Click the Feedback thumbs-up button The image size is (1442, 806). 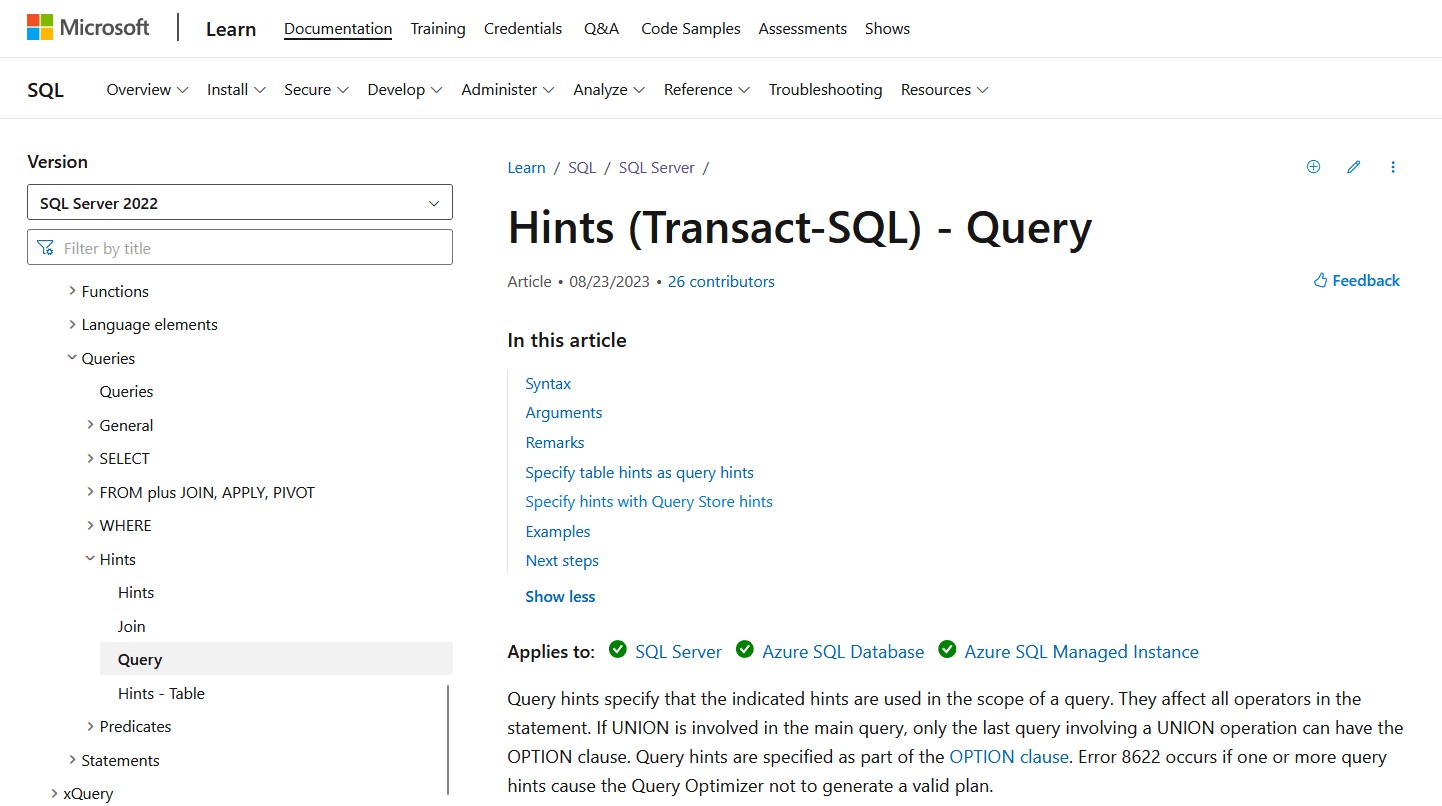coord(1356,281)
